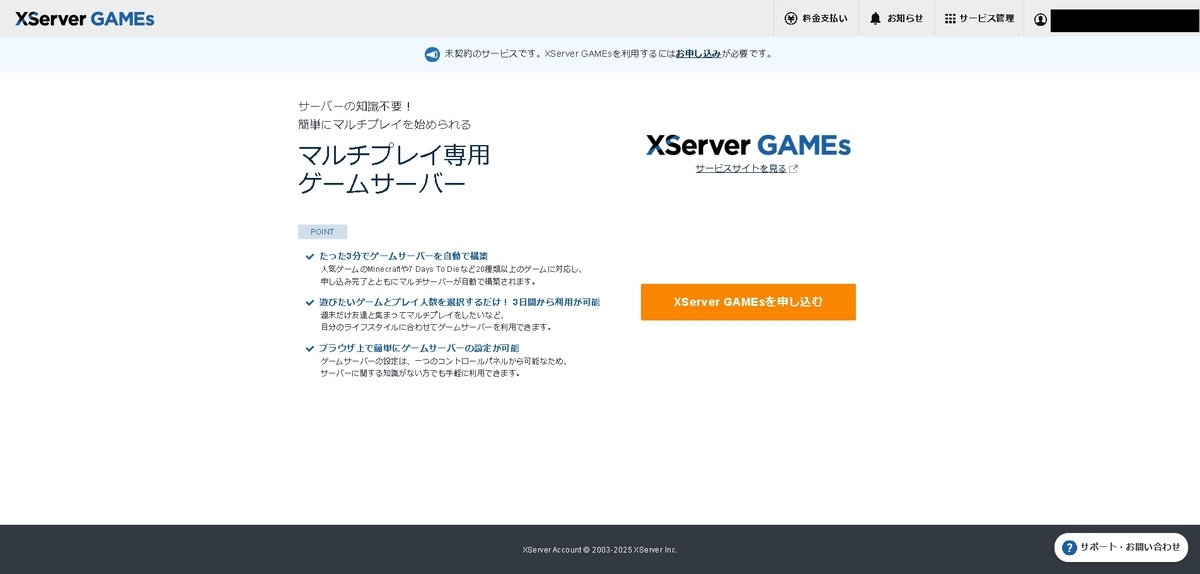Click the bell icon beside お知らせ
The width and height of the screenshot is (1200, 574).
(876, 18)
